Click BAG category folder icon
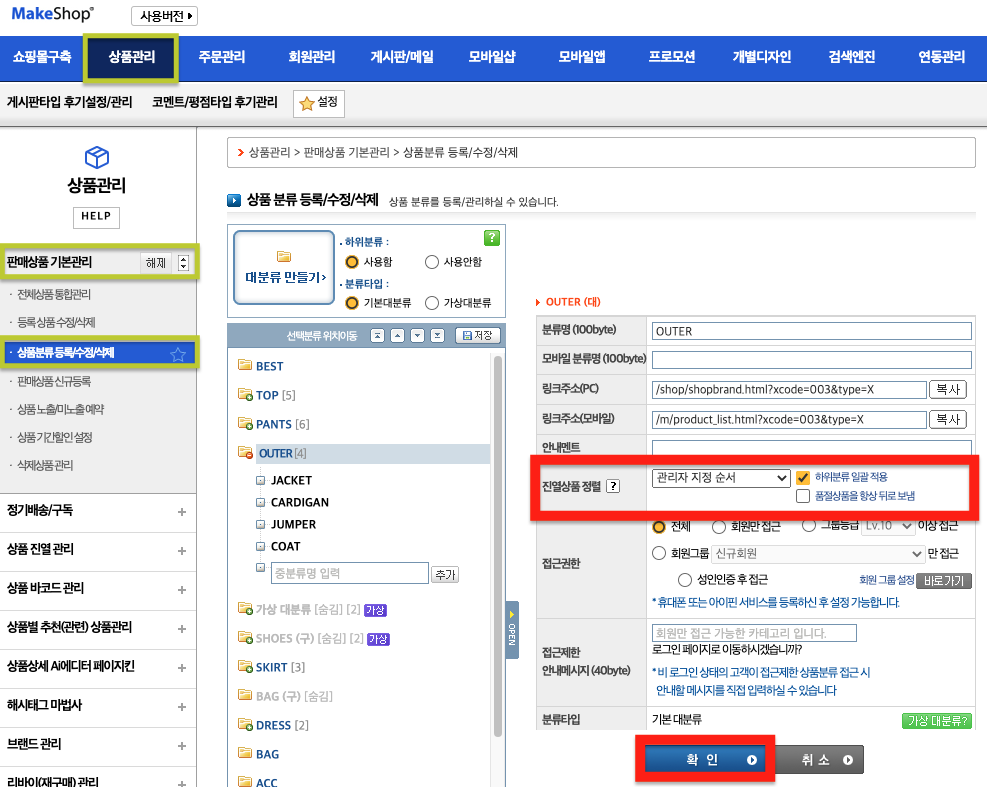The image size is (987, 787). 245,753
